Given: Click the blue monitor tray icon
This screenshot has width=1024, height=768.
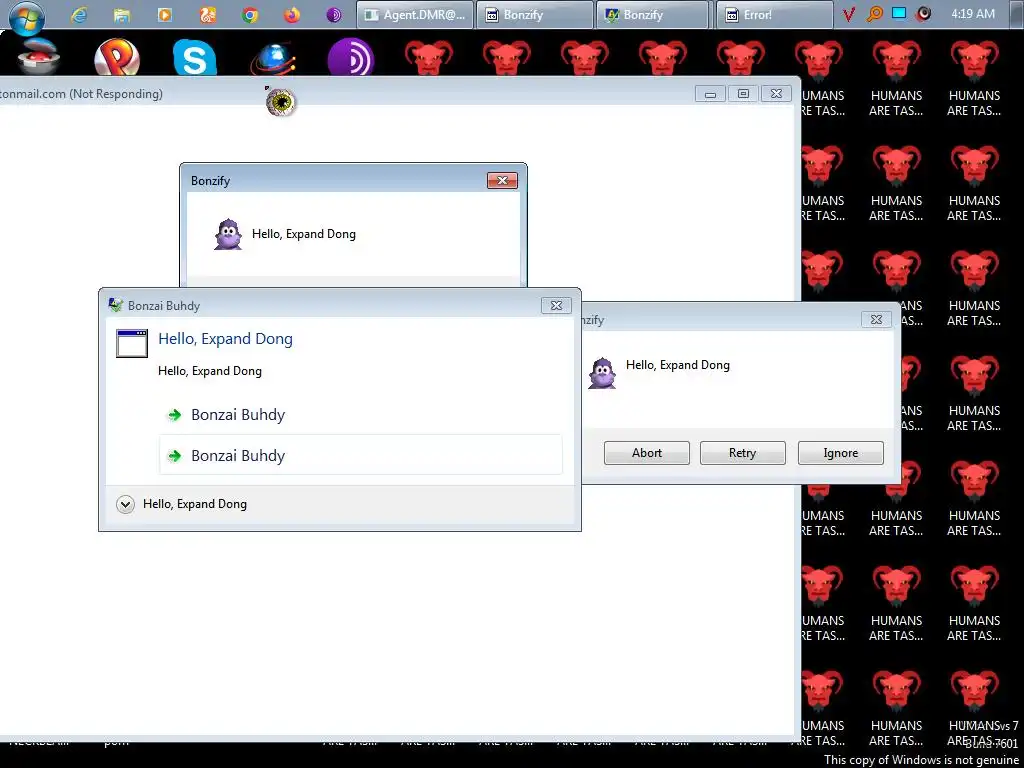Looking at the screenshot, I should tap(899, 14).
